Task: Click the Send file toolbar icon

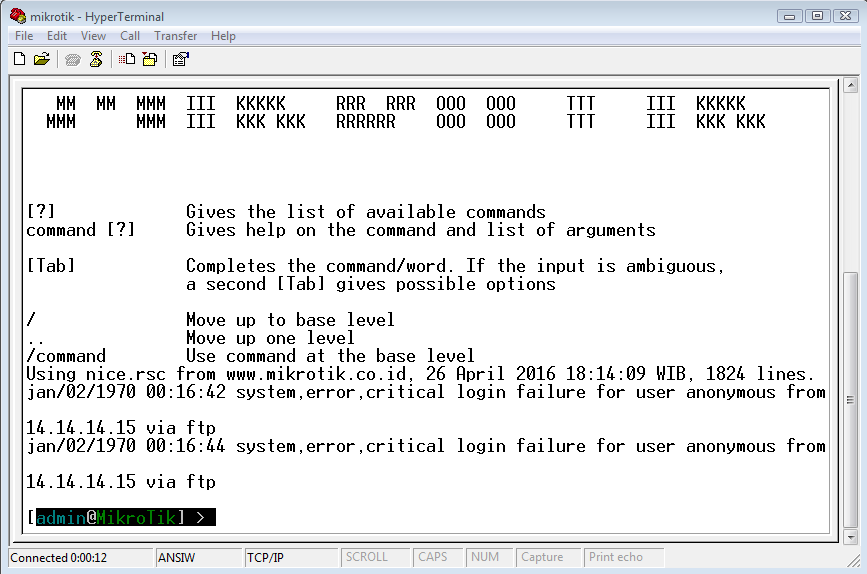Action: pos(127,59)
